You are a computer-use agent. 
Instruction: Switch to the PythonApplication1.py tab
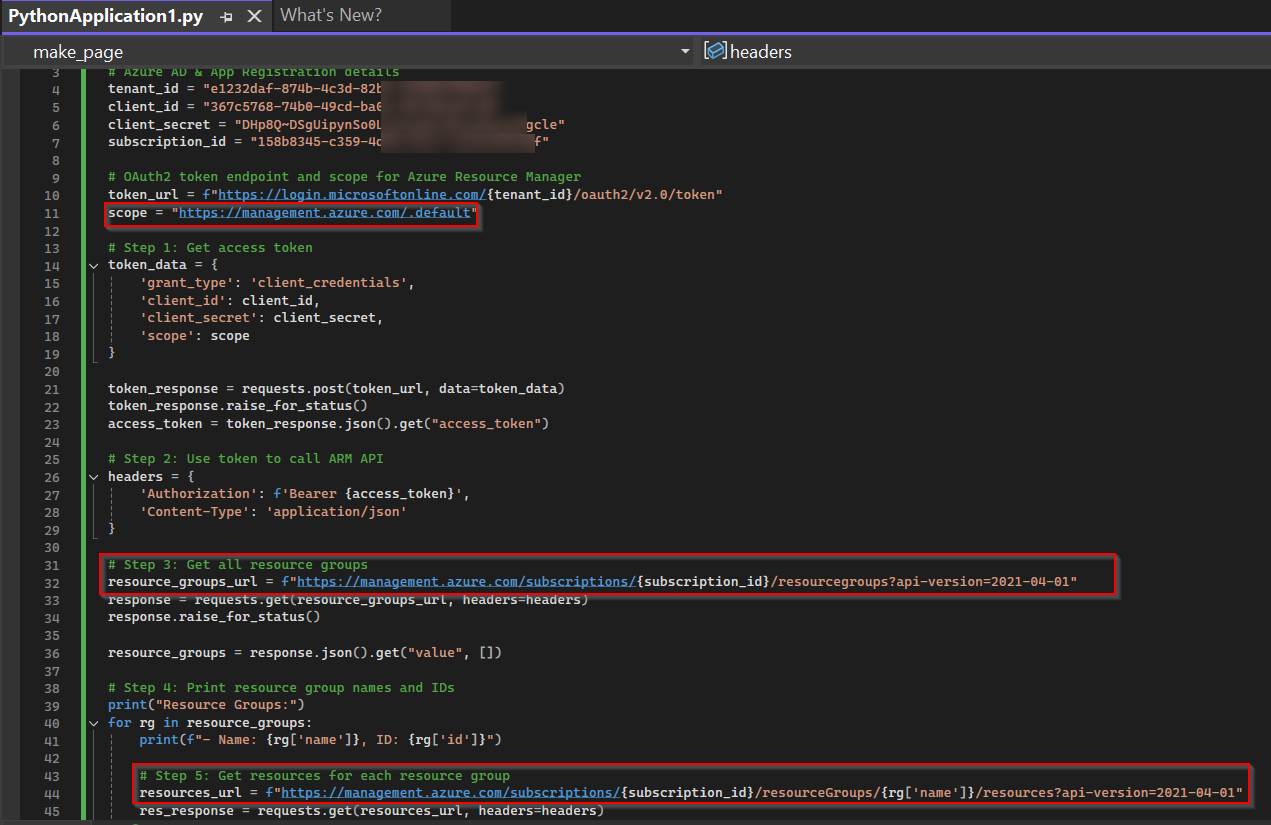point(106,16)
